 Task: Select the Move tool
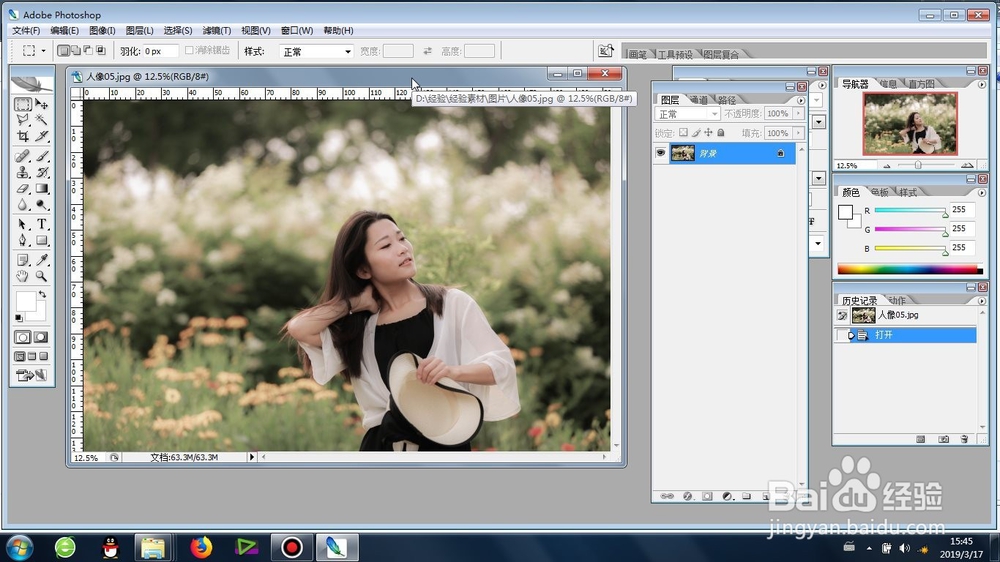pyautogui.click(x=41, y=104)
